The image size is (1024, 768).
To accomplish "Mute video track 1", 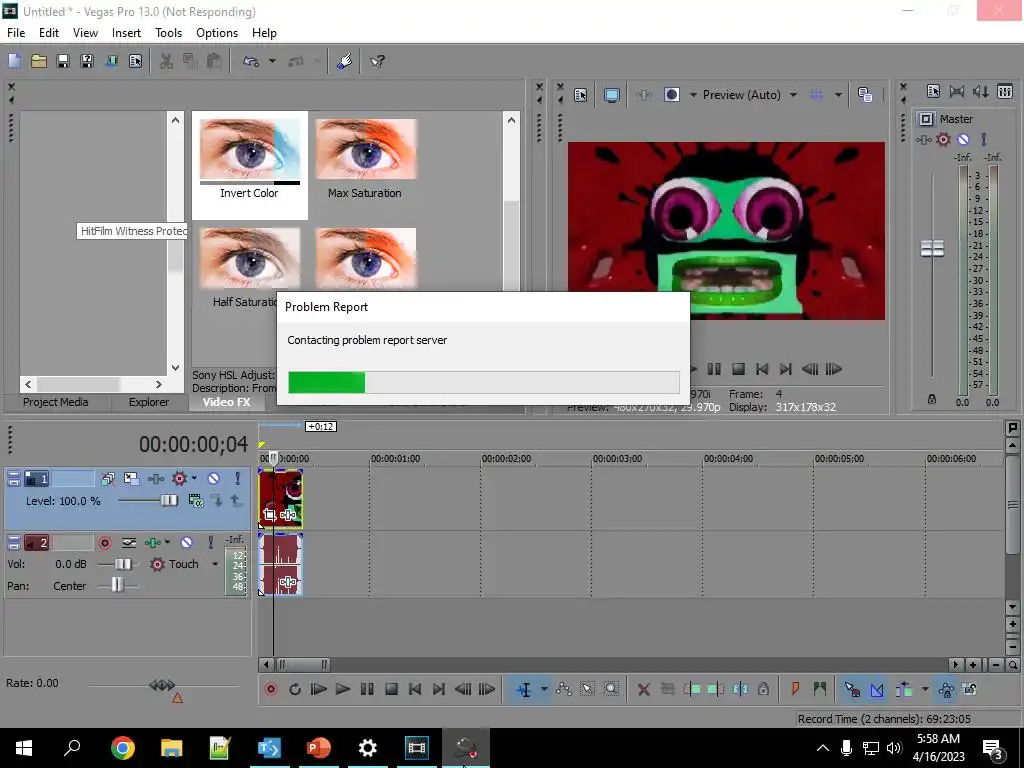I will click(x=214, y=479).
